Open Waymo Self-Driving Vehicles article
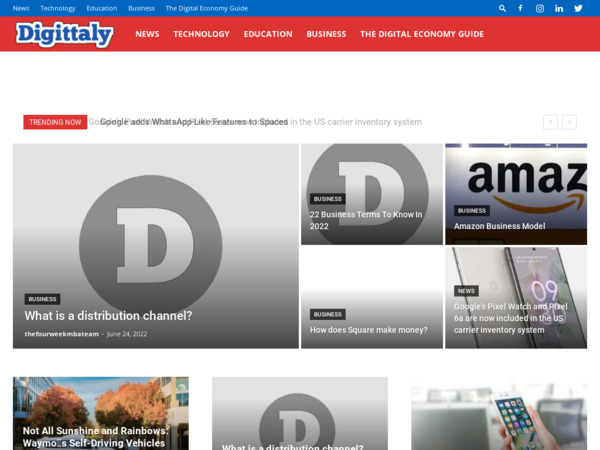Viewport: 600px width, 450px height. (x=95, y=437)
